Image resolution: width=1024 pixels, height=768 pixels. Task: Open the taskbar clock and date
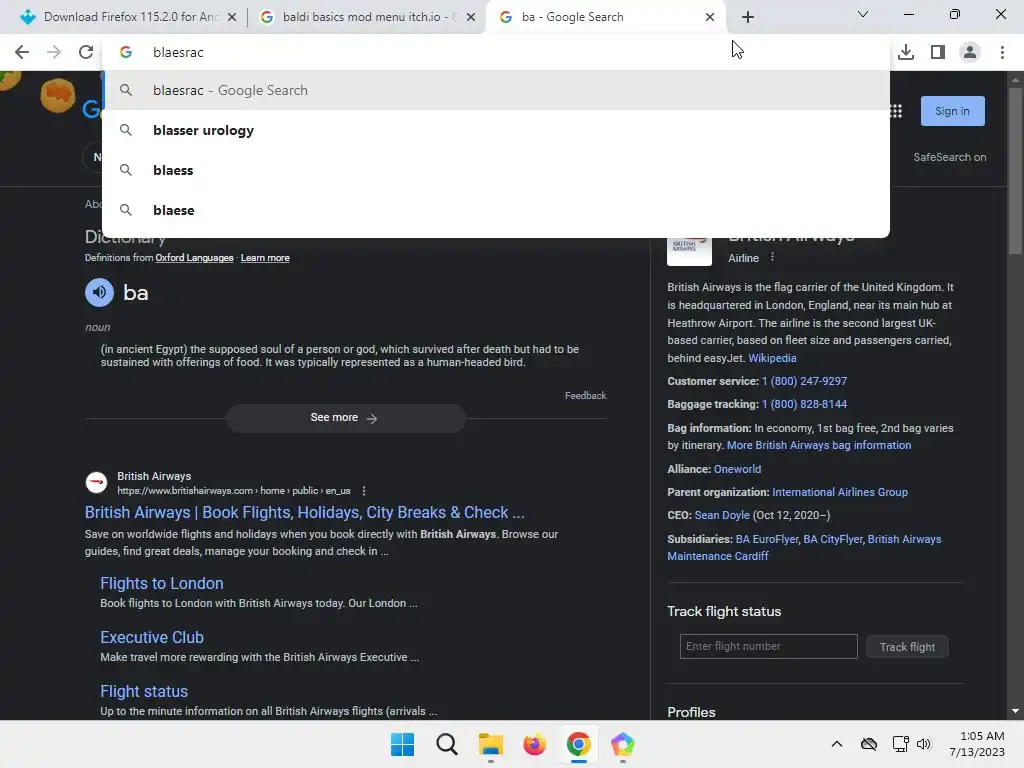click(x=976, y=744)
